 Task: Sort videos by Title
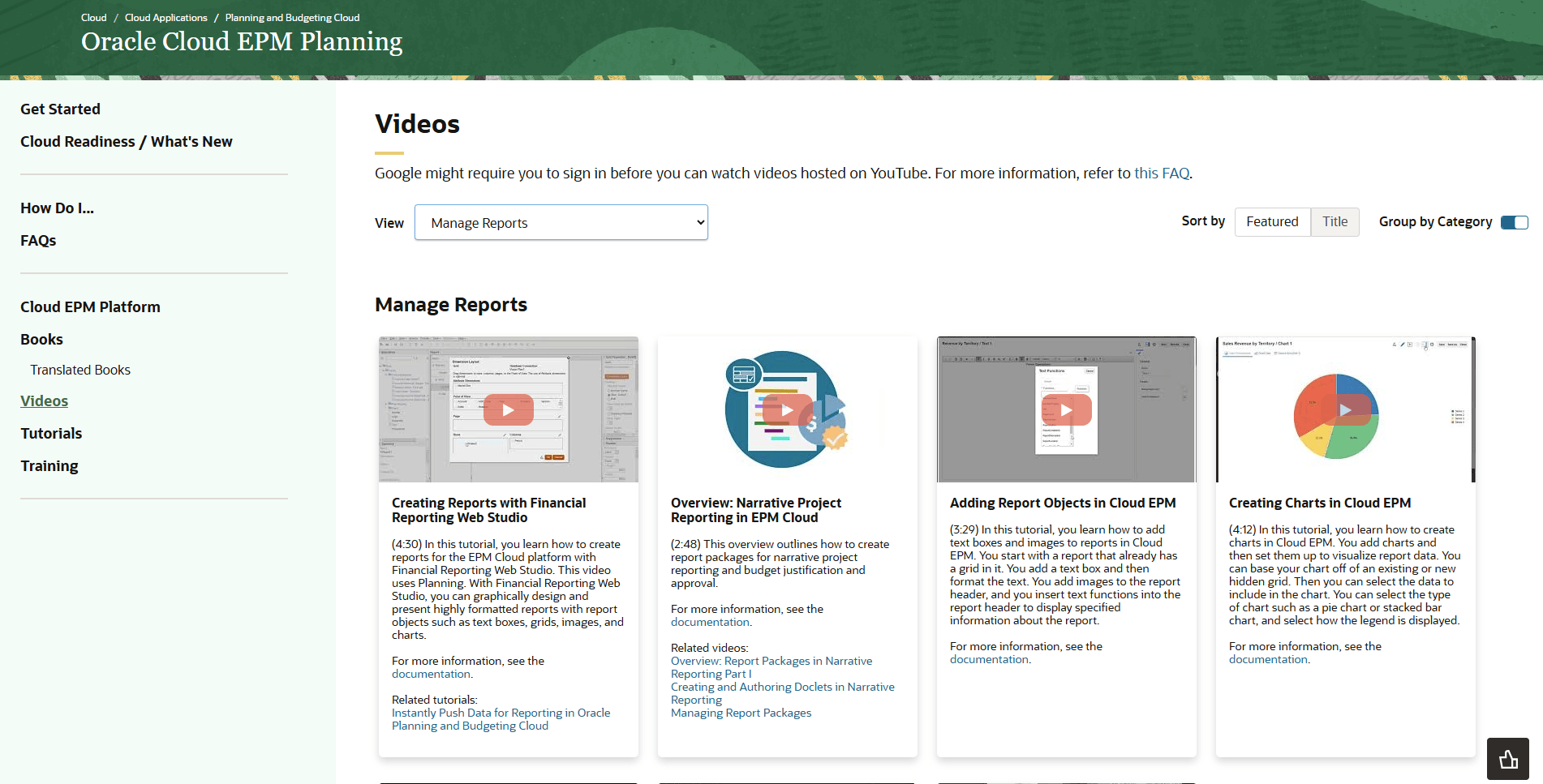[1335, 222]
